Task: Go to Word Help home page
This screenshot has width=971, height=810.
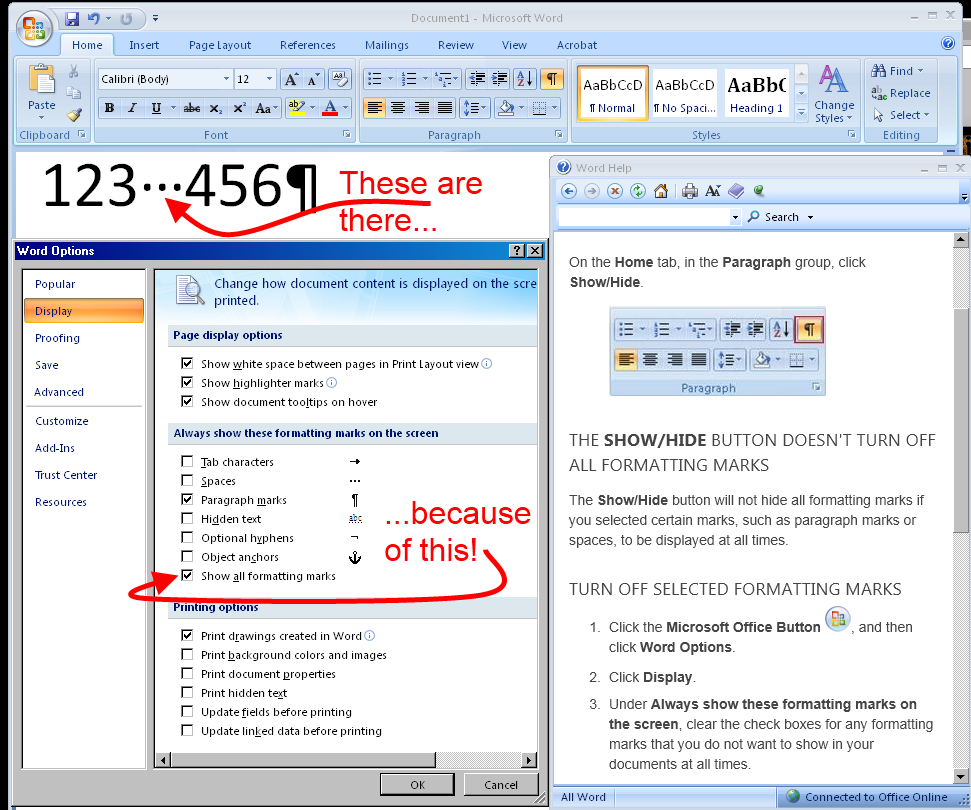Action: click(661, 191)
